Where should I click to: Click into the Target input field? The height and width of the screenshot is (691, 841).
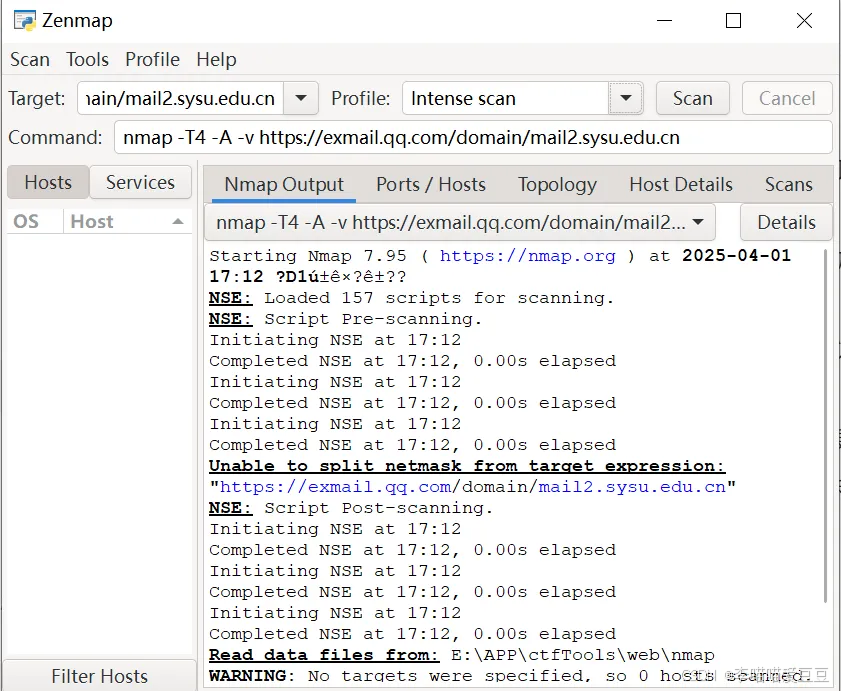[x=180, y=98]
